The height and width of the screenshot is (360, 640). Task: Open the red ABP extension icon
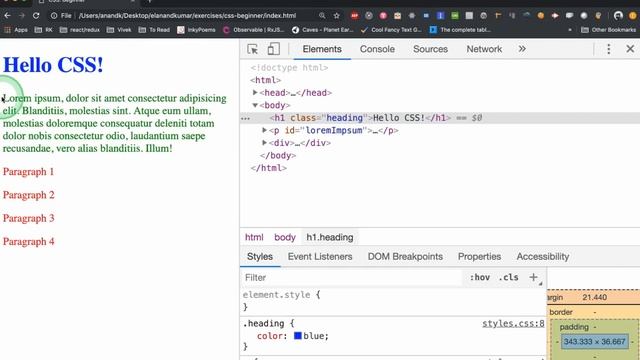click(354, 16)
